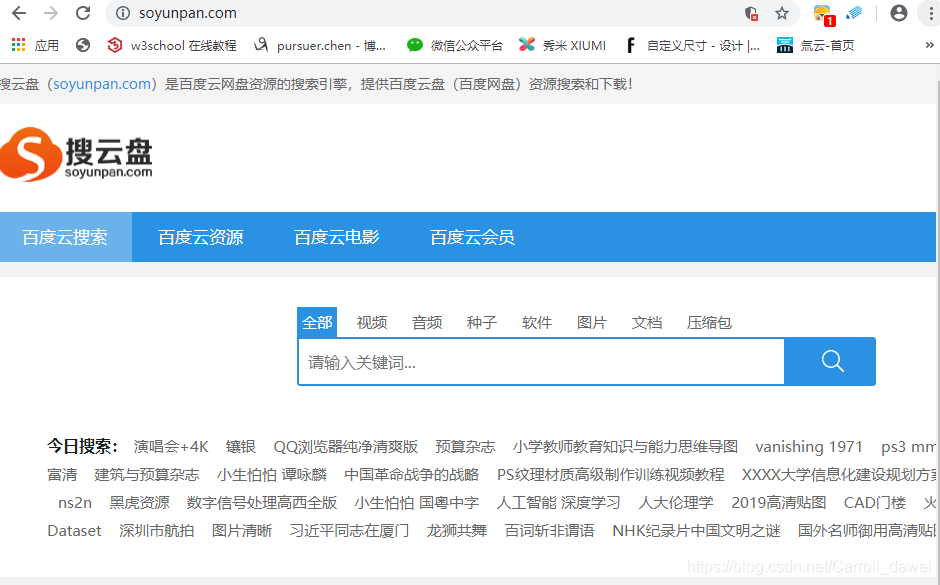940x585 pixels.
Task: Choose the 压缩包 search filter
Action: pos(709,322)
